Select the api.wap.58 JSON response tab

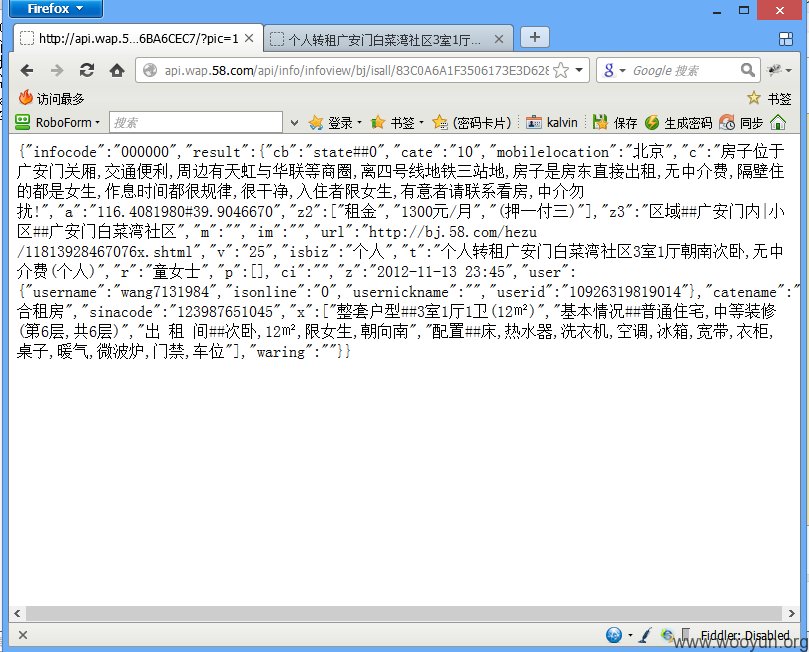click(138, 39)
